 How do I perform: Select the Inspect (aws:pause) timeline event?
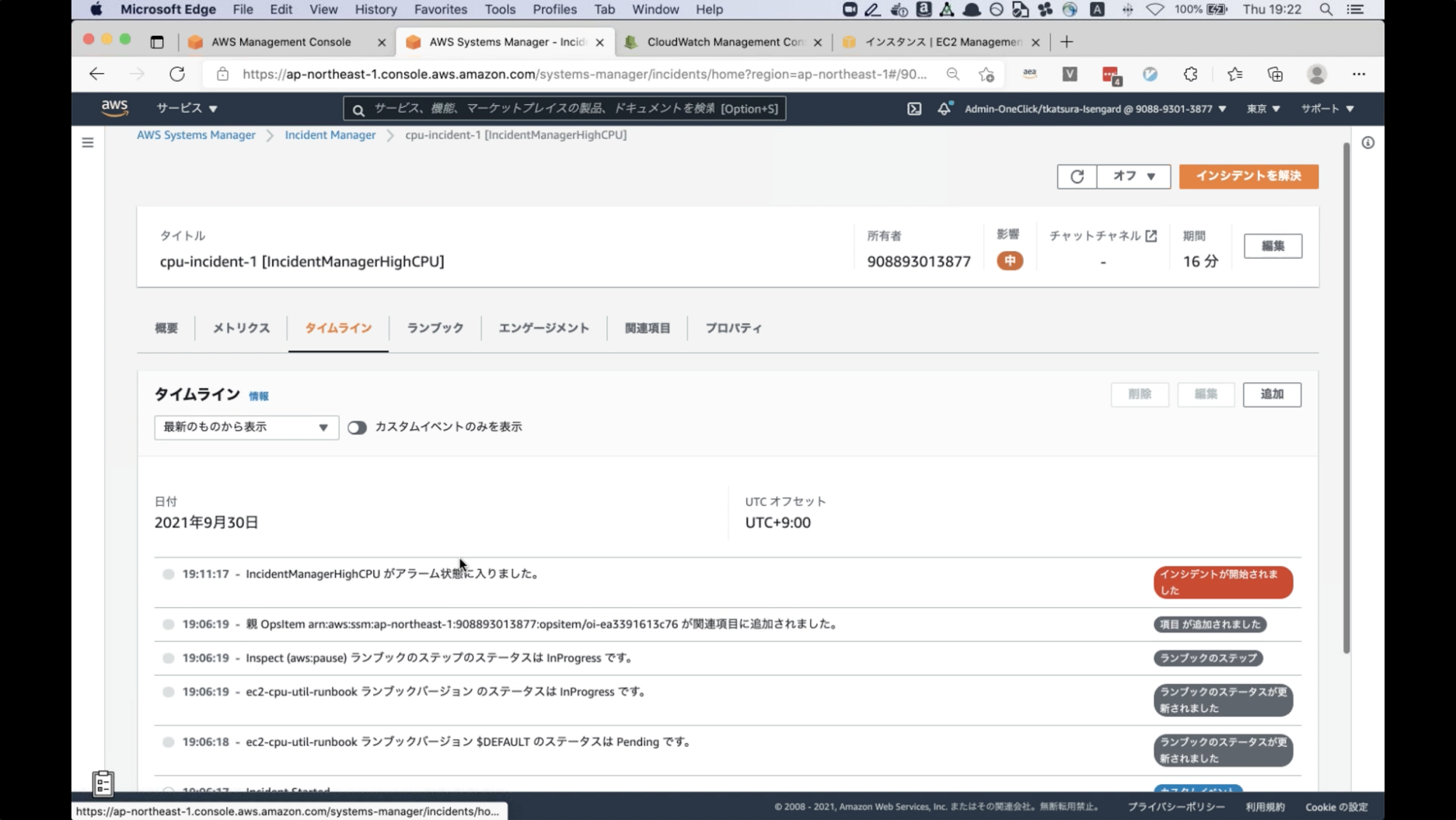coord(168,658)
